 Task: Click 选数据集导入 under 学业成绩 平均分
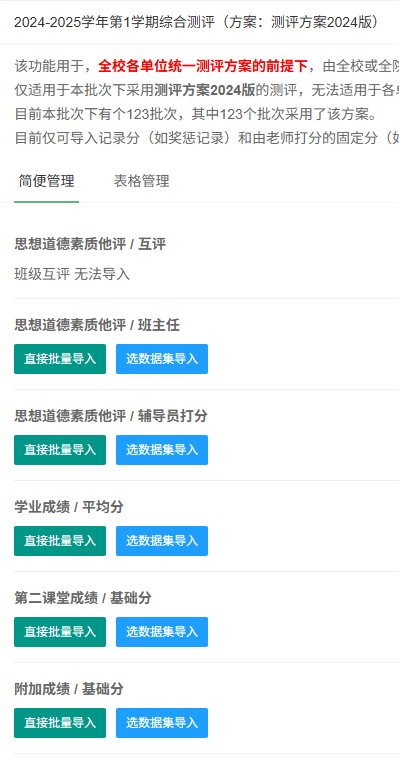(162, 541)
